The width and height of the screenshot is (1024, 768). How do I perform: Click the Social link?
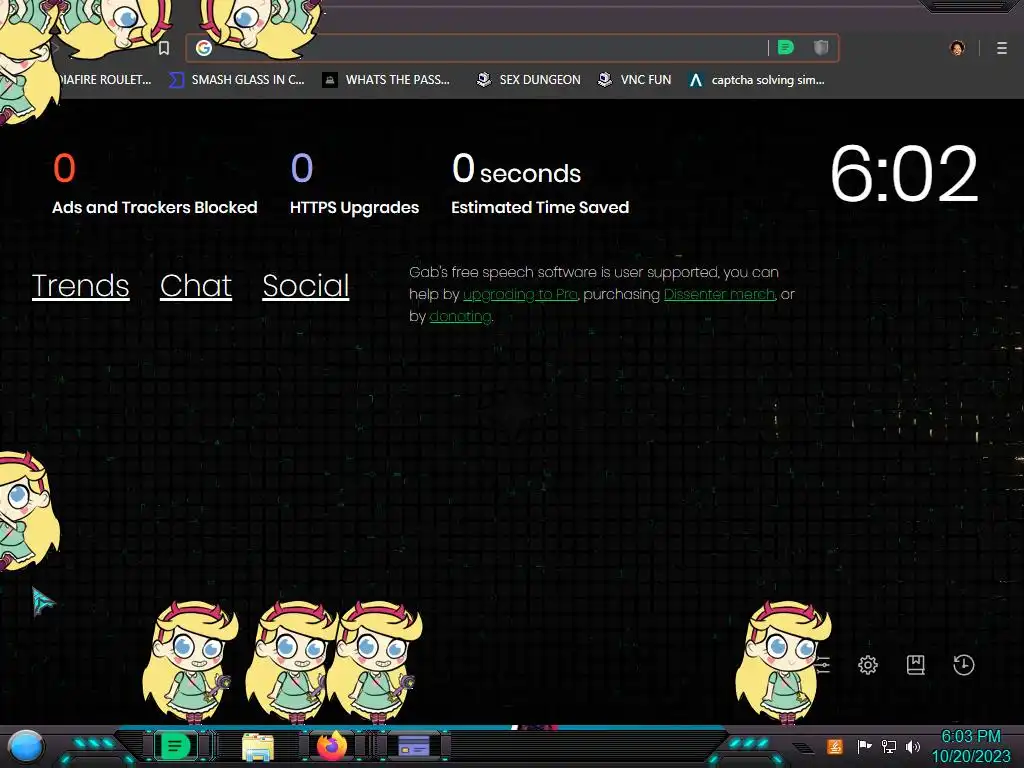pyautogui.click(x=306, y=285)
